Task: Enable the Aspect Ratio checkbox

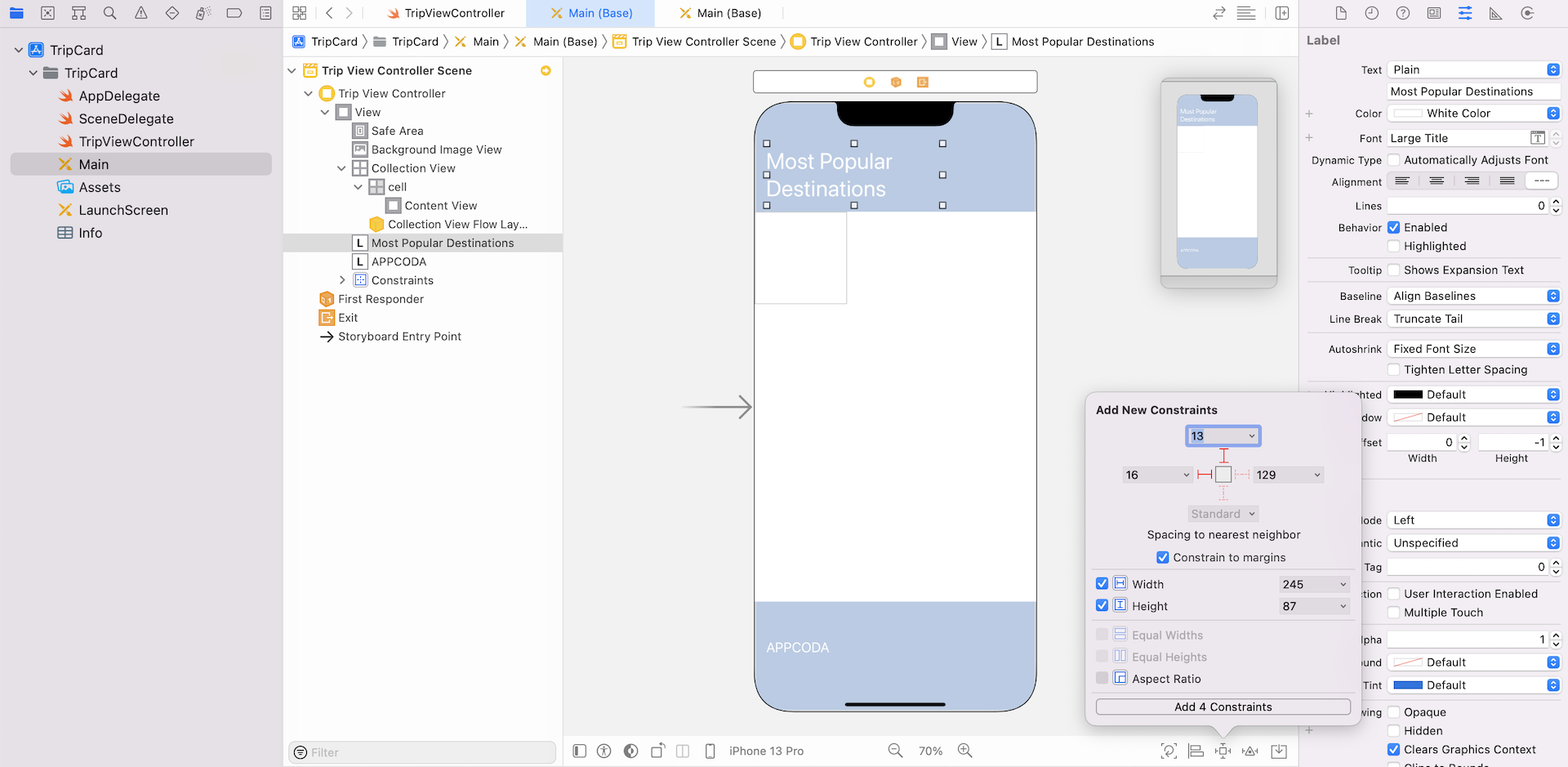Action: (x=1102, y=679)
